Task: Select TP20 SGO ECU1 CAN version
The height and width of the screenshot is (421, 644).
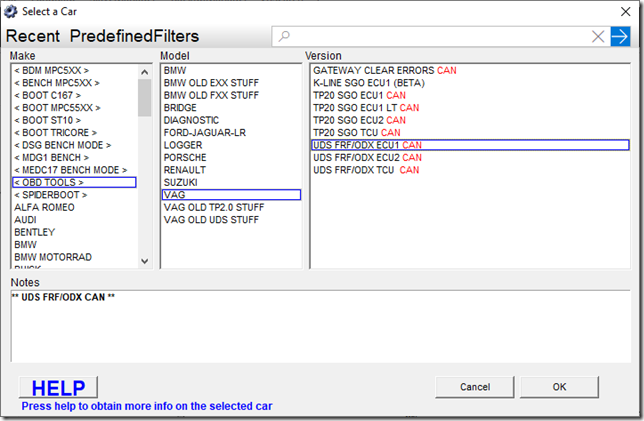Action: (x=470, y=95)
